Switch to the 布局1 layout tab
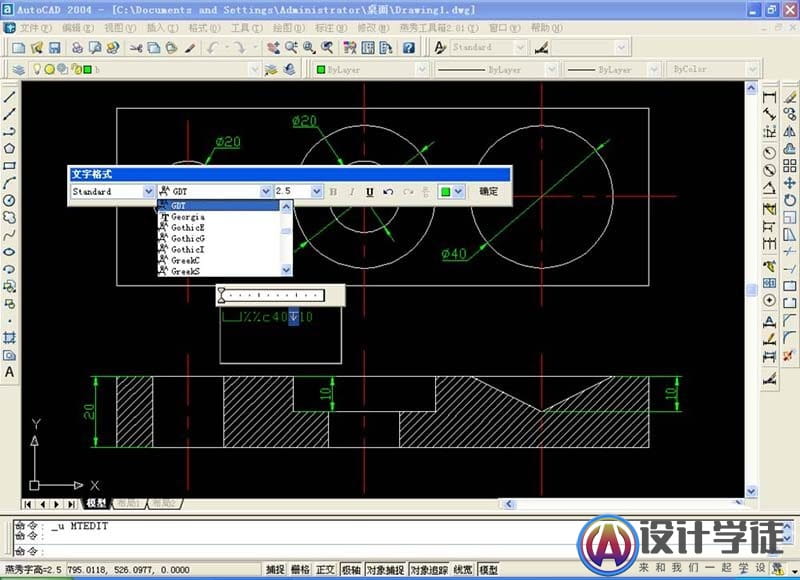Screen dimensions: 800x580 coord(128,503)
